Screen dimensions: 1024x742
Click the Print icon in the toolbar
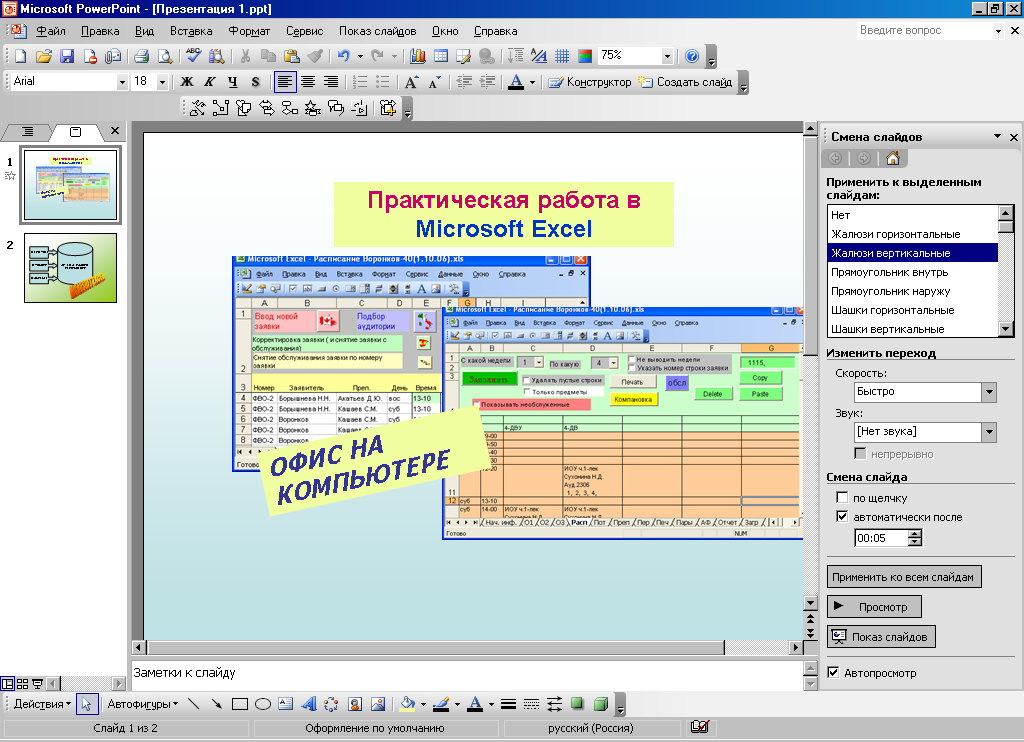(142, 56)
